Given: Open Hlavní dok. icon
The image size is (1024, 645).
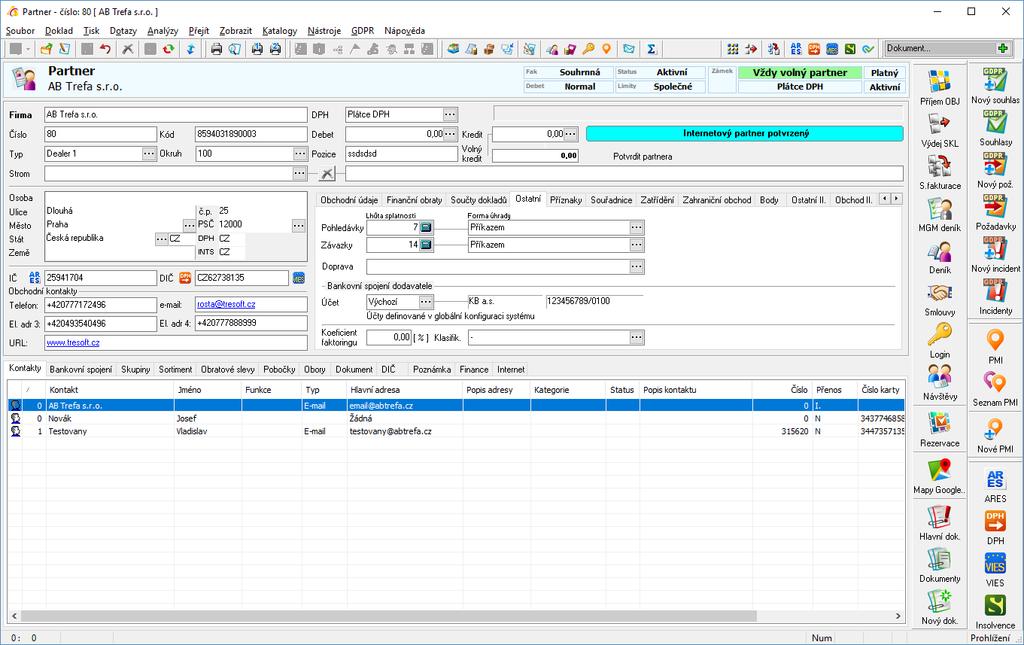Looking at the screenshot, I should pos(939,523).
